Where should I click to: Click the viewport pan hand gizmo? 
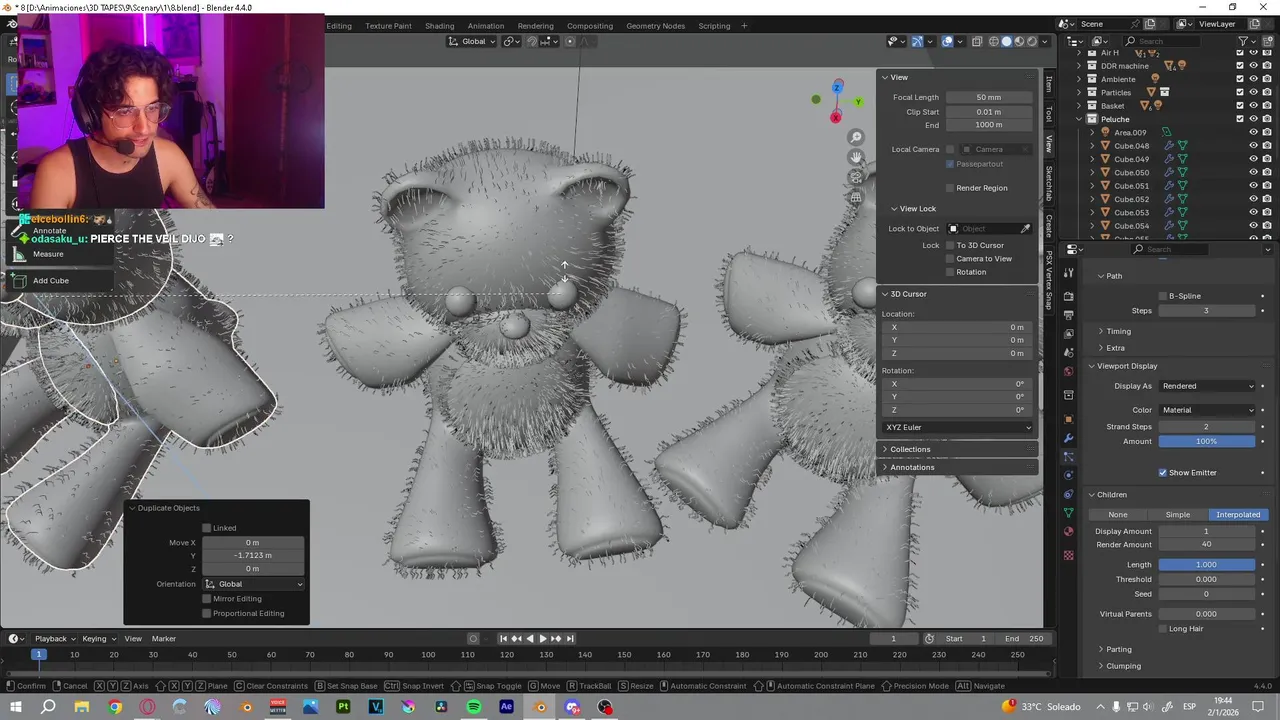(856, 157)
